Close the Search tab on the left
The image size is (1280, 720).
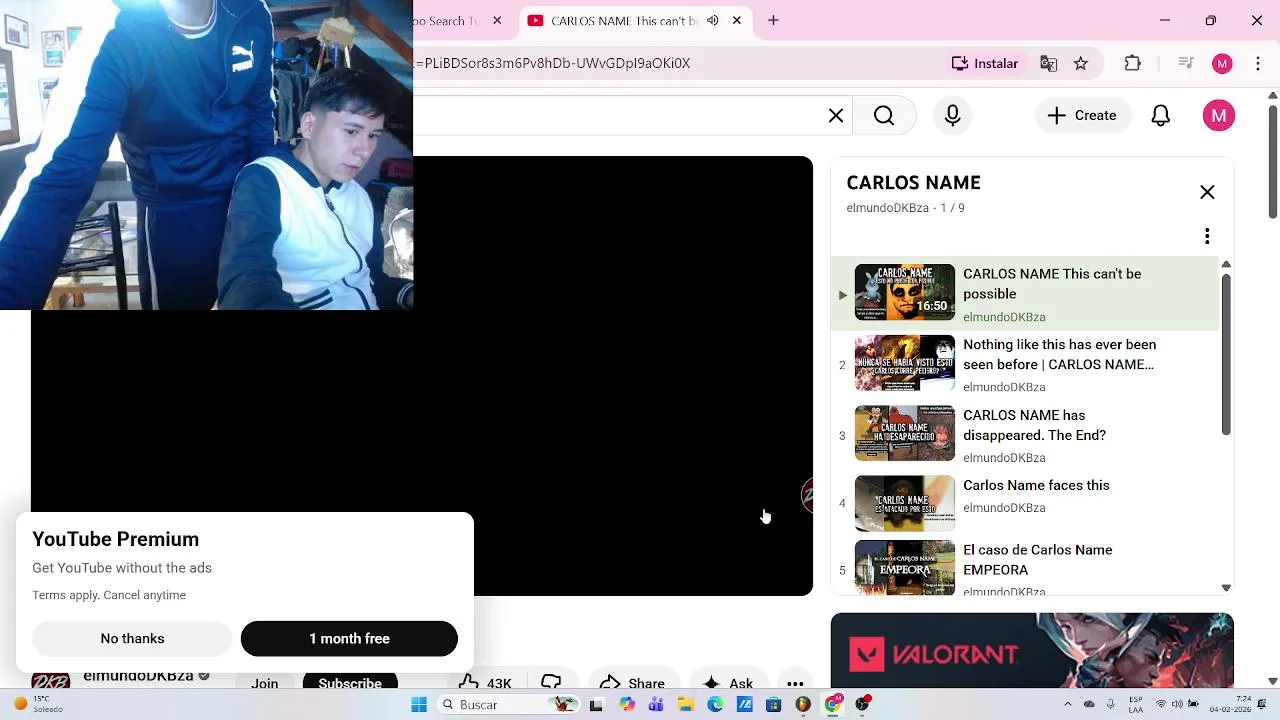[497, 20]
